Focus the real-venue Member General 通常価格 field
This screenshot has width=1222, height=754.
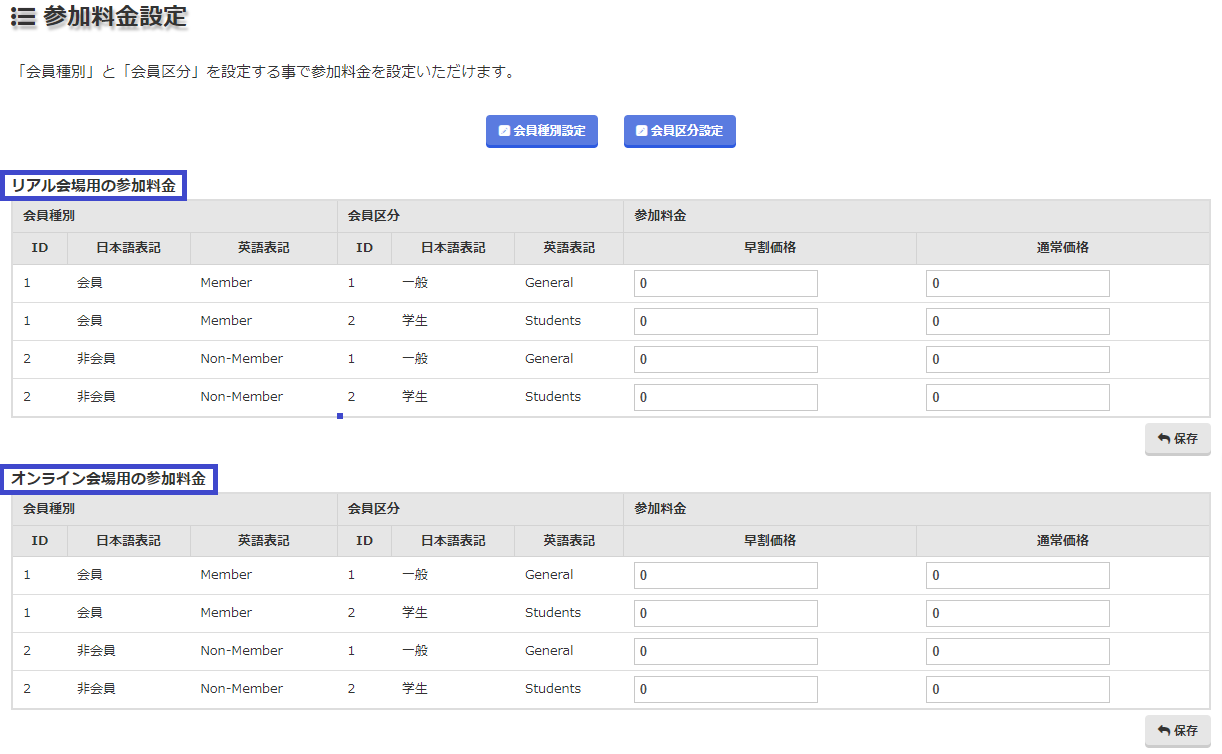coord(1017,284)
